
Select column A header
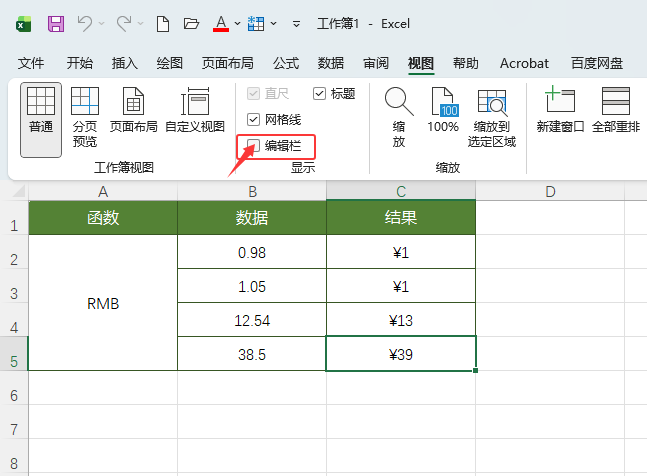coord(103,192)
